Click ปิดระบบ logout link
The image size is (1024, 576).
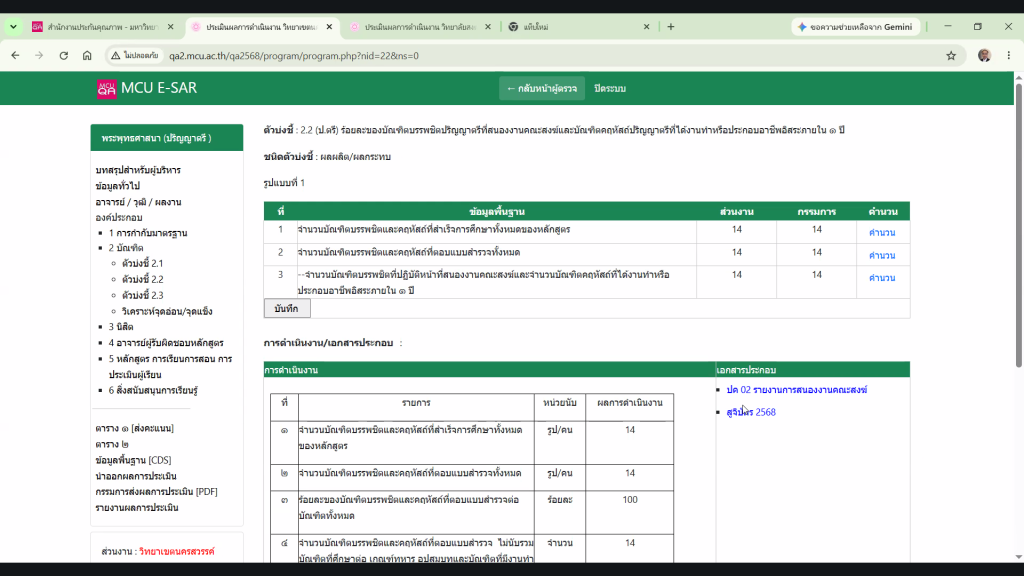tap(610, 88)
